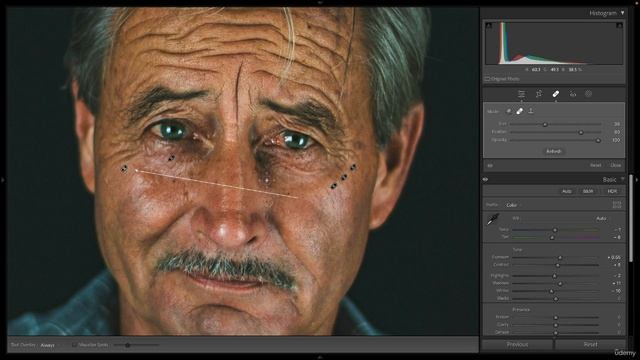Click the Exposure slider handle
This screenshot has height=360, width=640.
560,258
